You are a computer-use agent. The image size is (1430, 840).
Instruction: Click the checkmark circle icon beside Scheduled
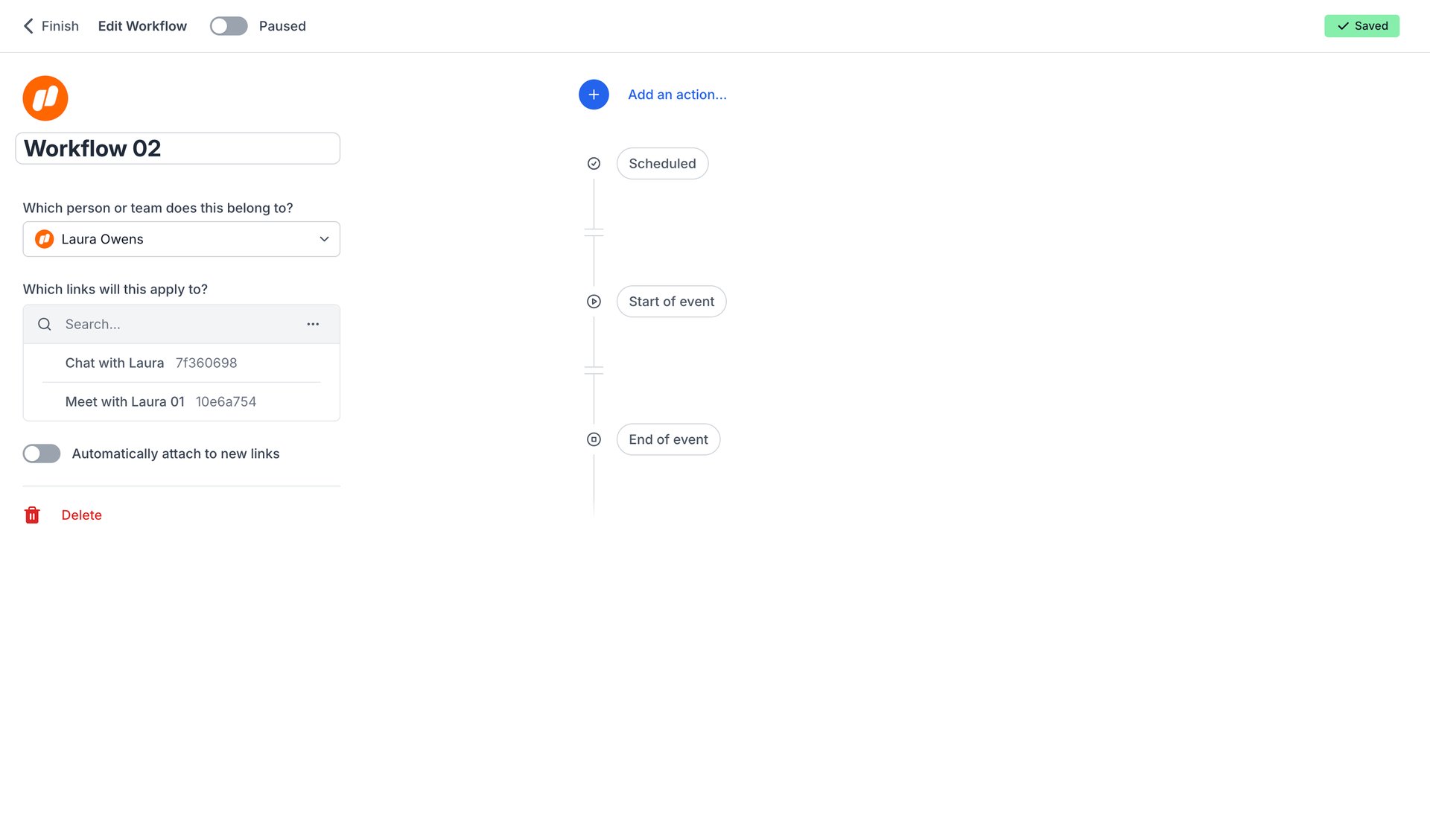point(593,163)
